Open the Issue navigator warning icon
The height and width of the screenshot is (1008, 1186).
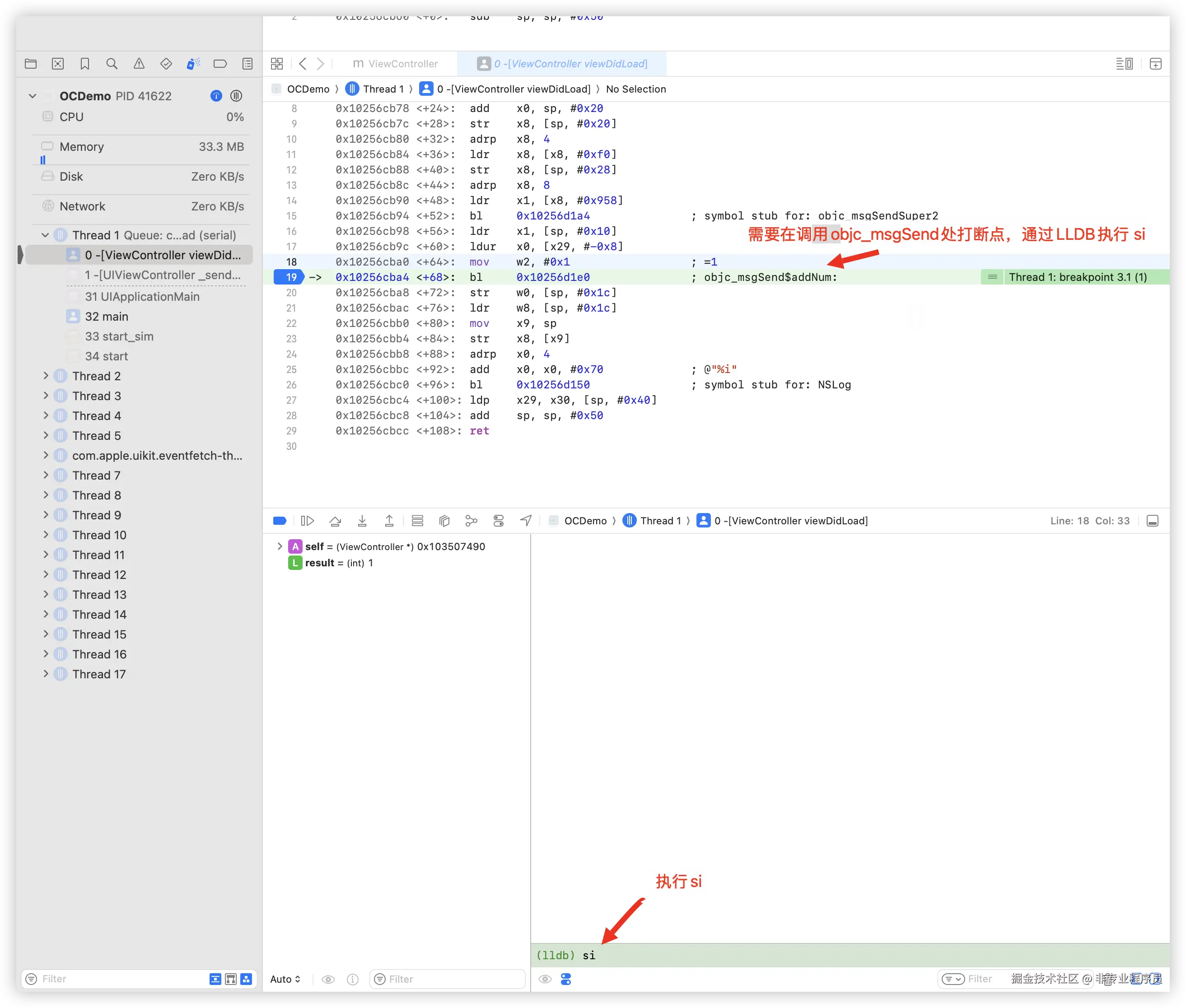(x=139, y=63)
